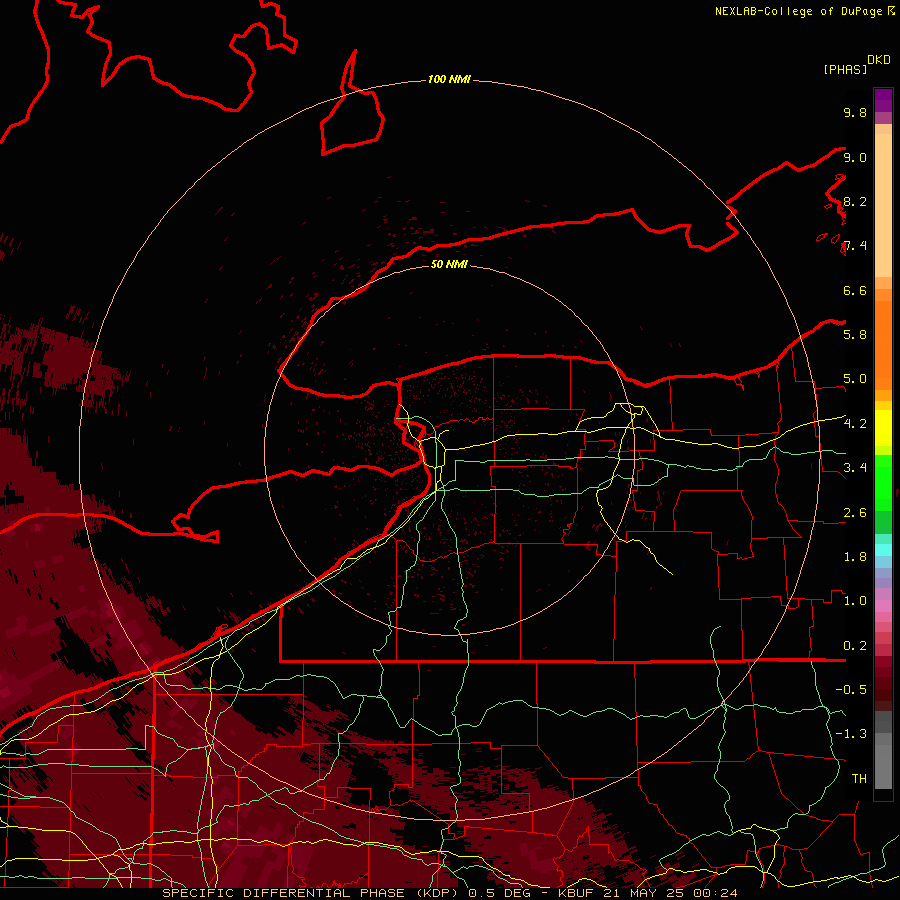Click the -0.5 color scale value
The height and width of the screenshot is (900, 900).
[851, 689]
